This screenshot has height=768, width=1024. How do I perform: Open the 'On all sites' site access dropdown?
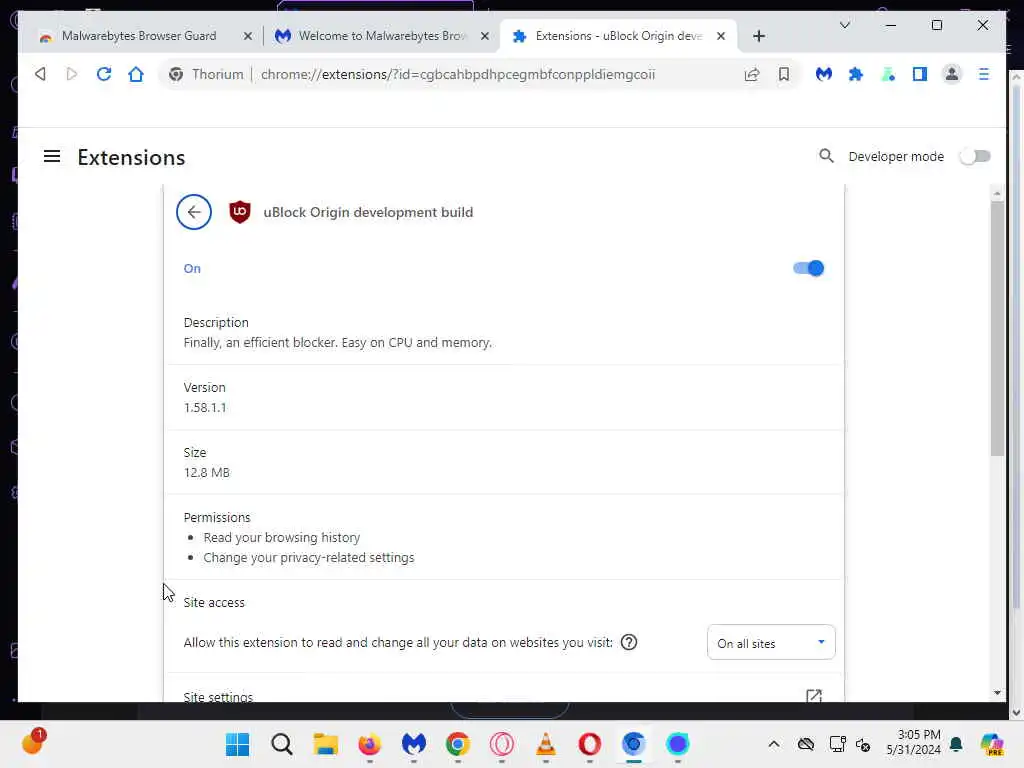click(x=771, y=643)
